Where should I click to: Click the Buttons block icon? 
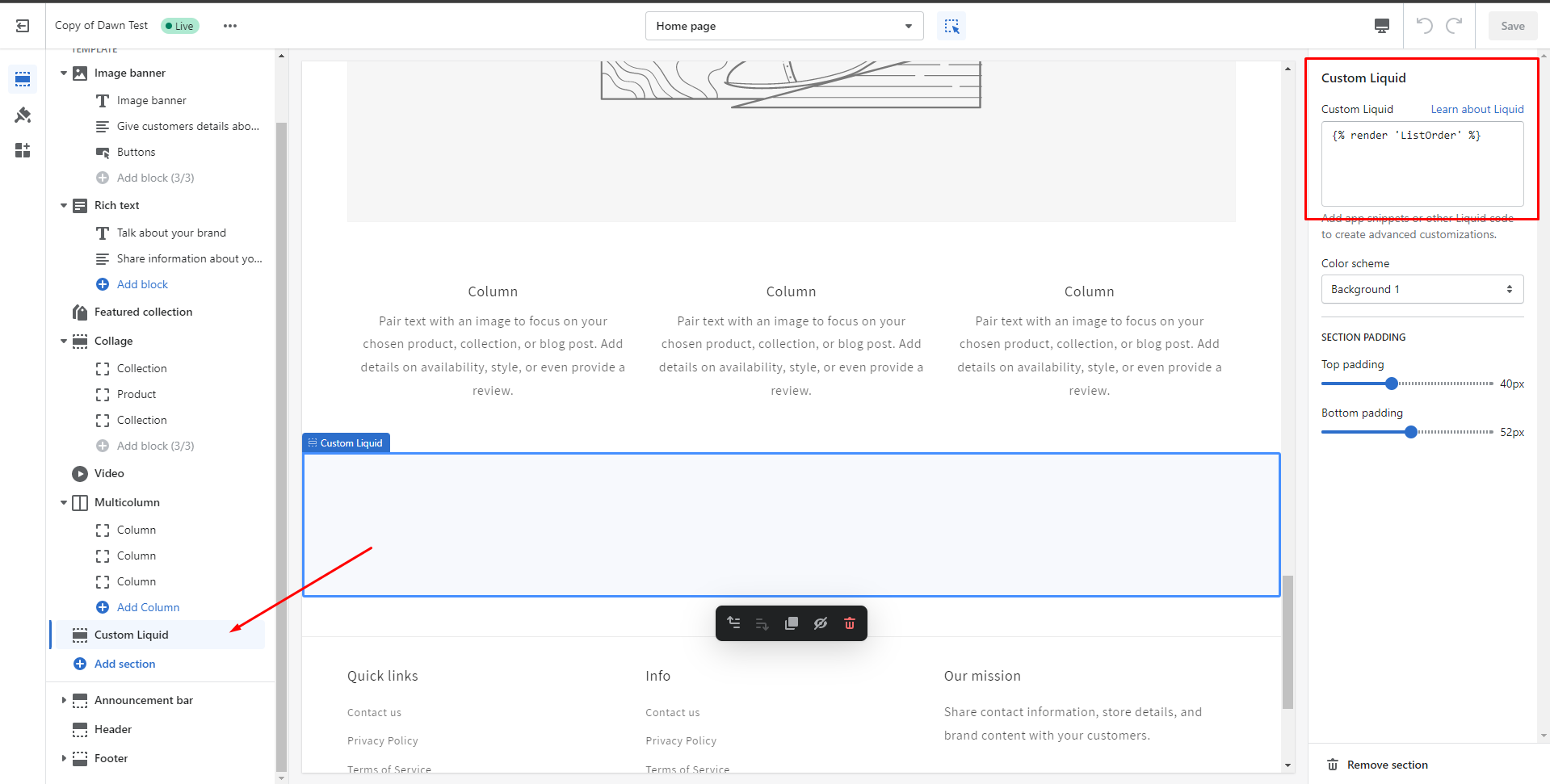(x=103, y=153)
